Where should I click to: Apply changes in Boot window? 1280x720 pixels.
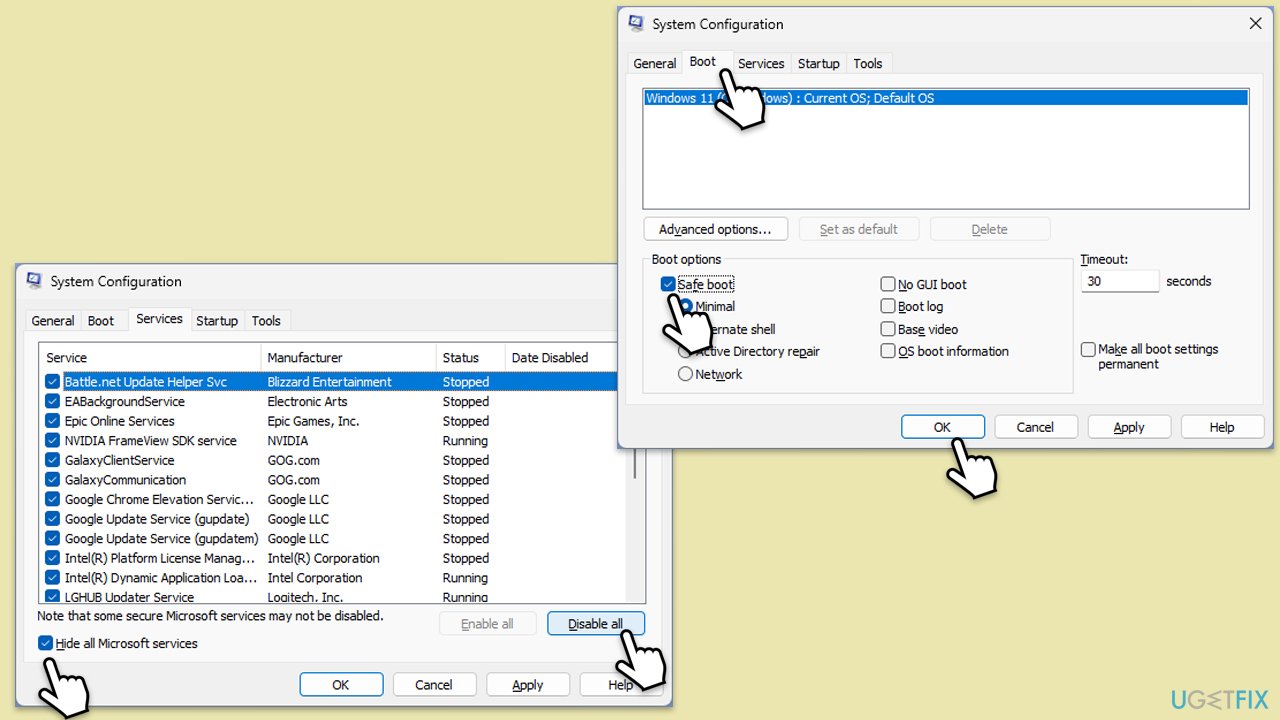[1129, 427]
